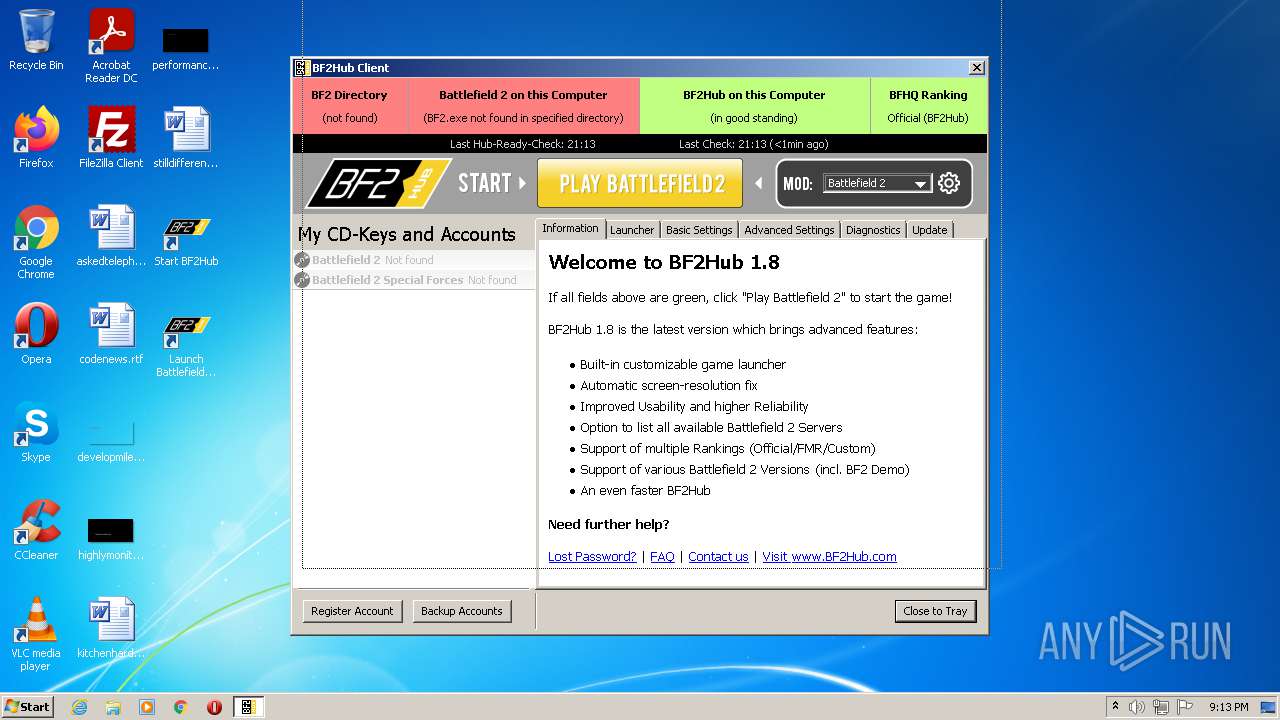
Task: Open Opera from the taskbar
Action: click(x=214, y=707)
